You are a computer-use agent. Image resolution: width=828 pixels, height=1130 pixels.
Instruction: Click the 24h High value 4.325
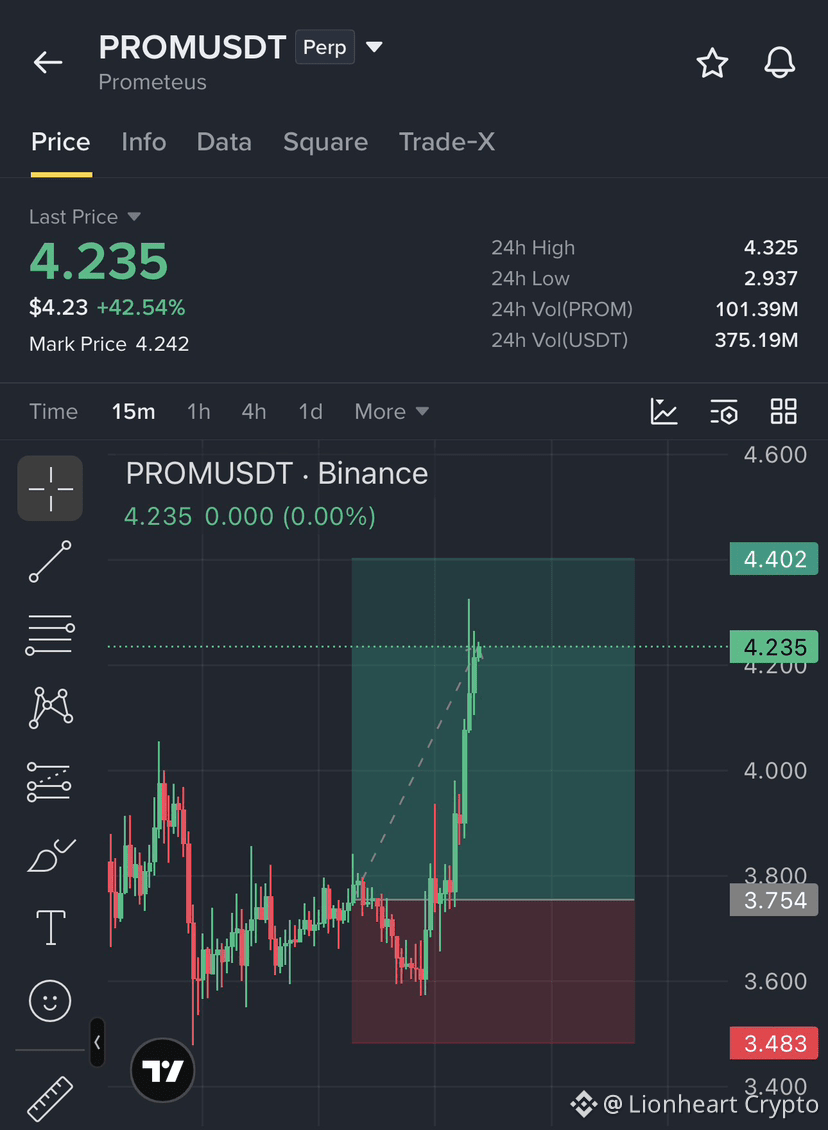770,248
